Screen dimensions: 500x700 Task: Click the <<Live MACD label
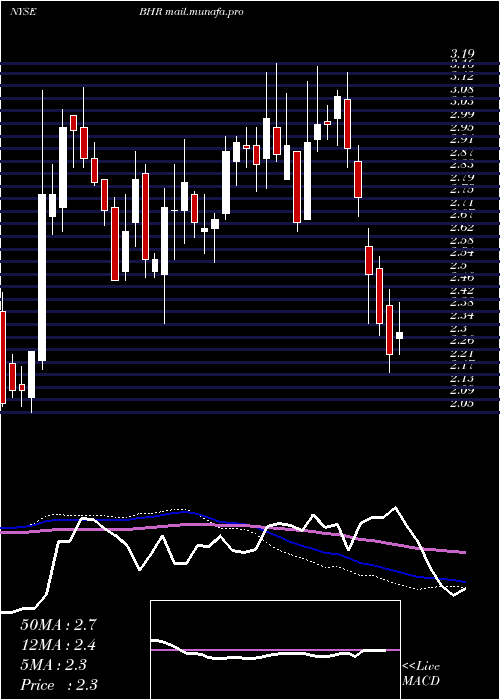pos(421,674)
